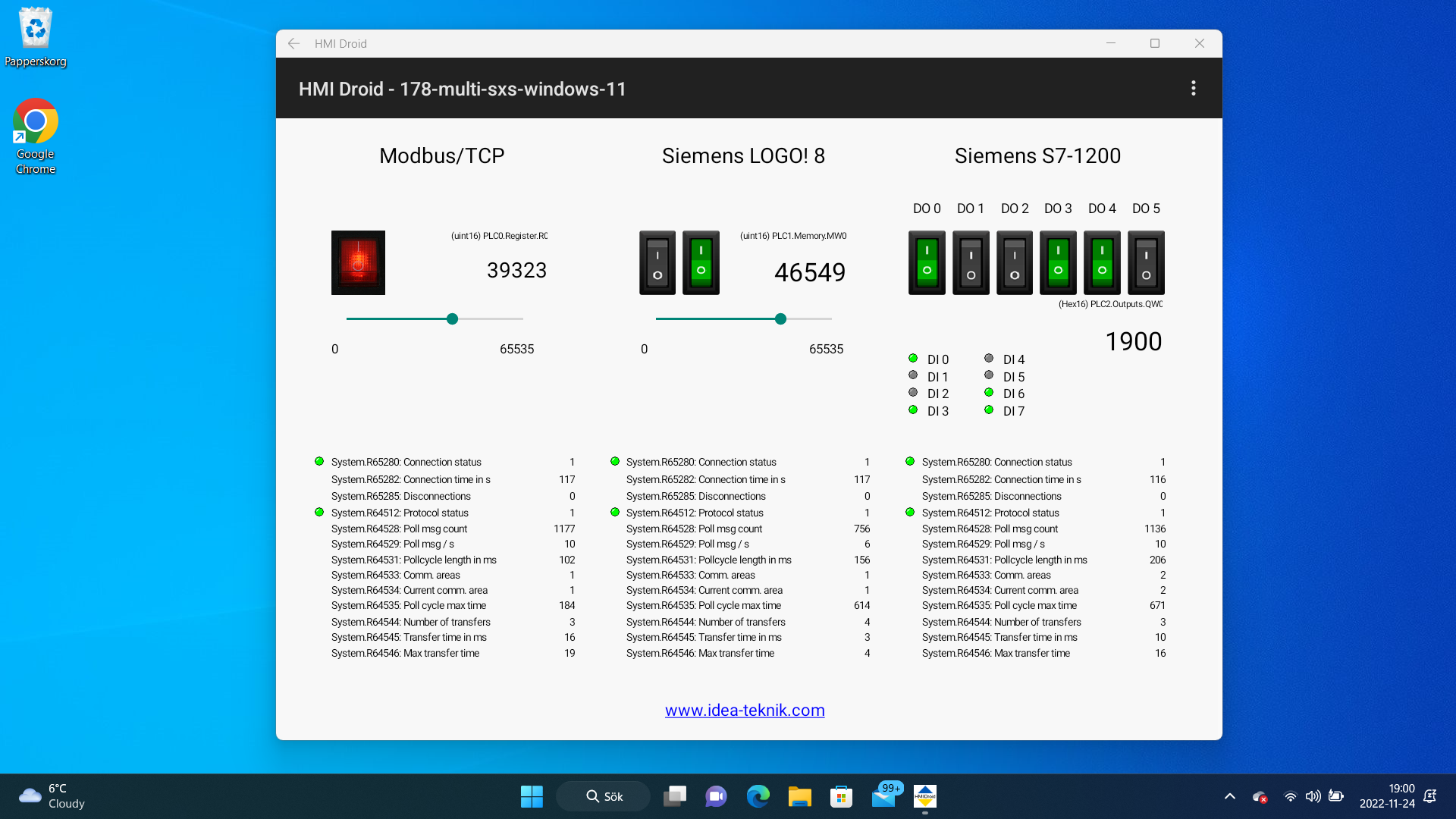The image size is (1456, 819).
Task: Toggle the DO 4 switch
Action: [1102, 262]
